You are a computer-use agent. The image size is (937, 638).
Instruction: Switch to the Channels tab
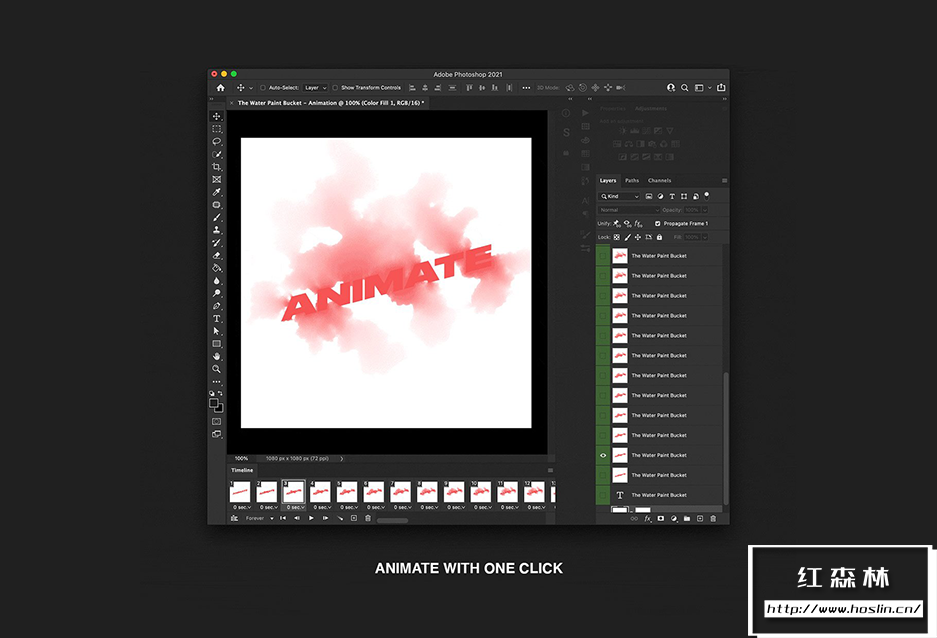tap(660, 180)
